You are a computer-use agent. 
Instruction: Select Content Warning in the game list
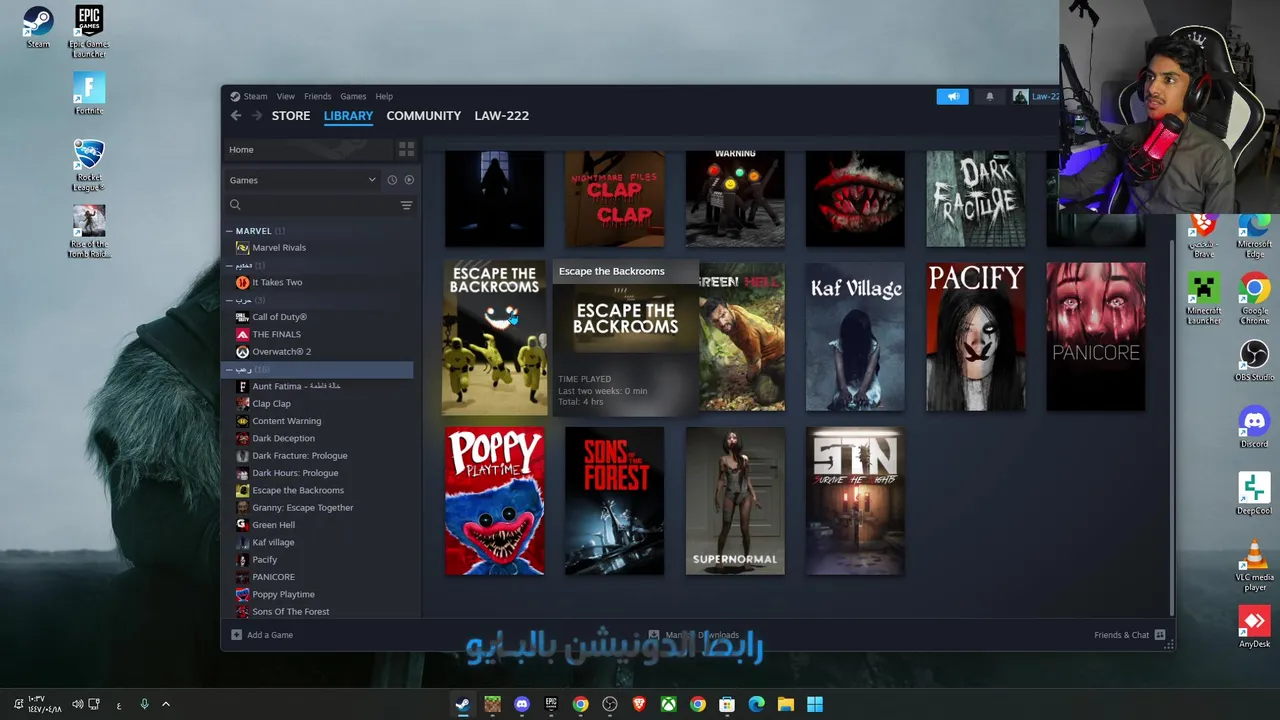pyautogui.click(x=286, y=421)
